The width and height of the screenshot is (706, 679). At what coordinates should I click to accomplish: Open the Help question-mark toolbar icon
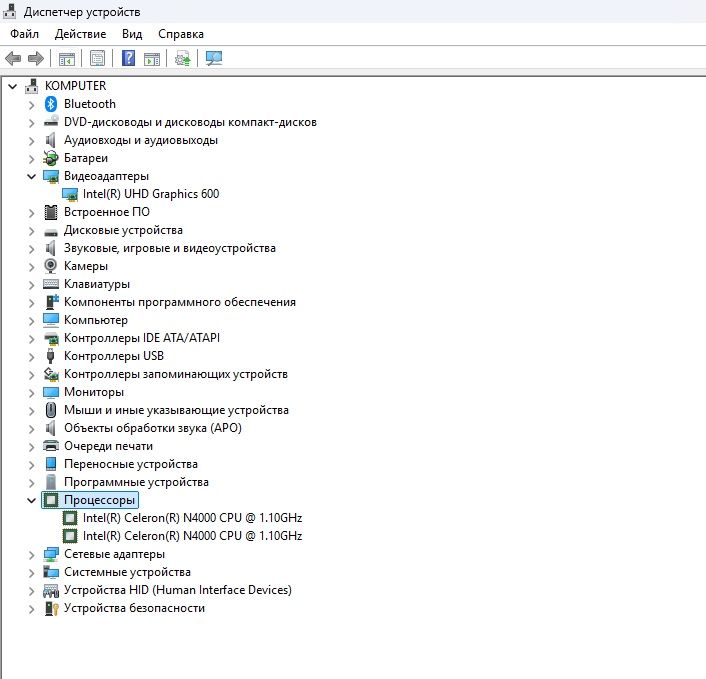(128, 59)
